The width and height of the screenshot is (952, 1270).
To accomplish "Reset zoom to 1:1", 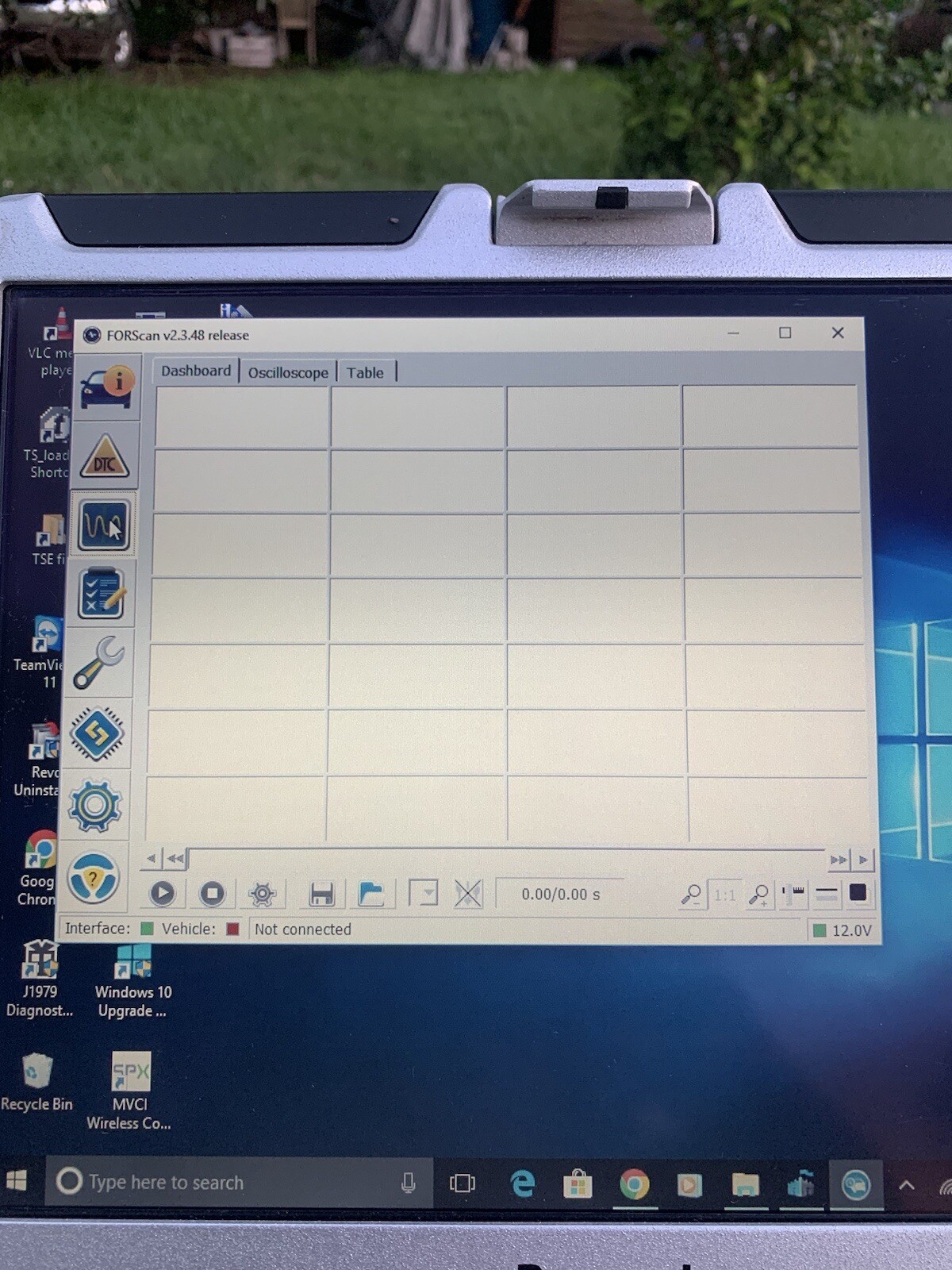I will 724,895.
